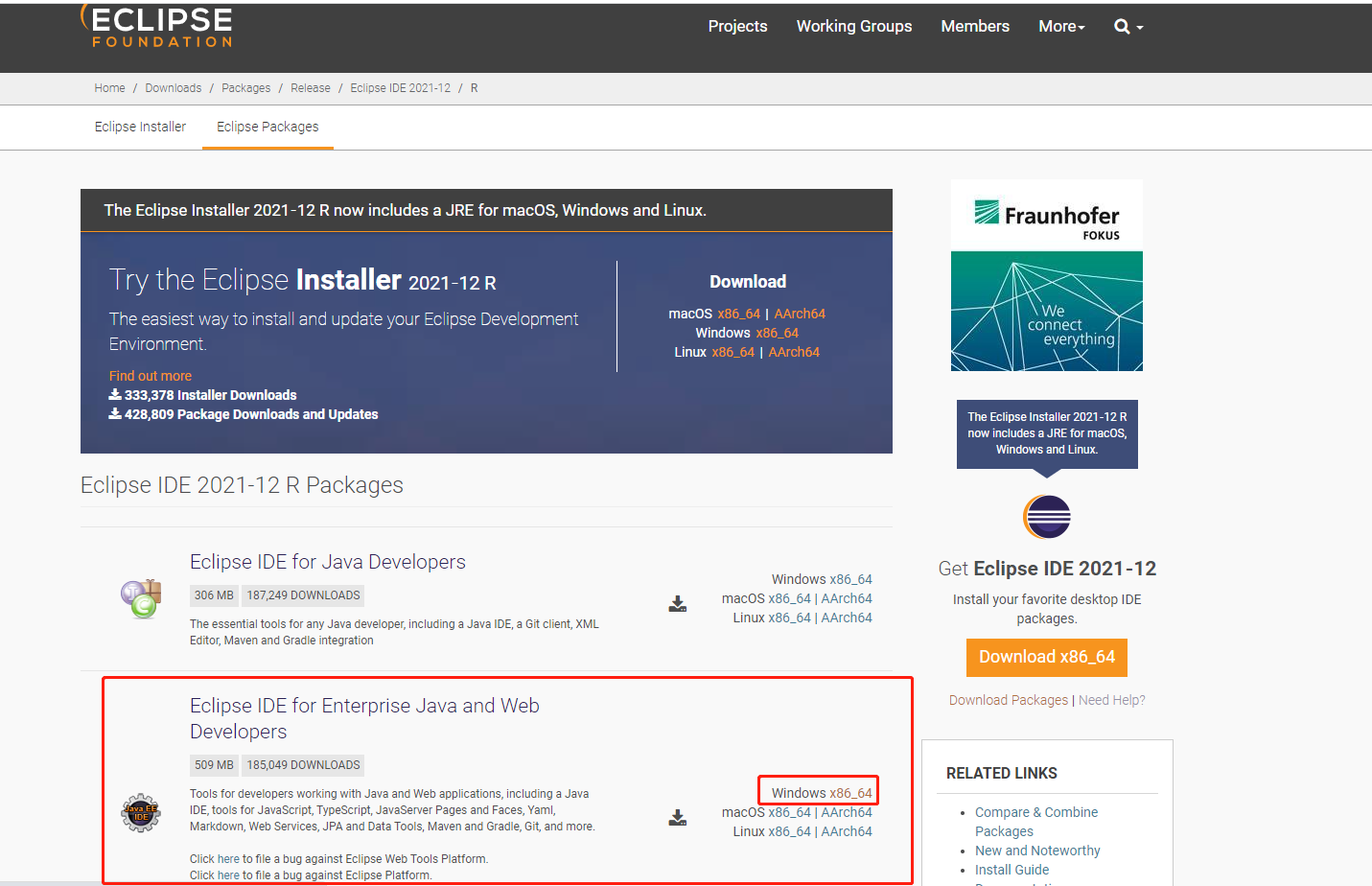The image size is (1372, 886).
Task: Expand the More dropdown menu
Action: [x=1061, y=27]
